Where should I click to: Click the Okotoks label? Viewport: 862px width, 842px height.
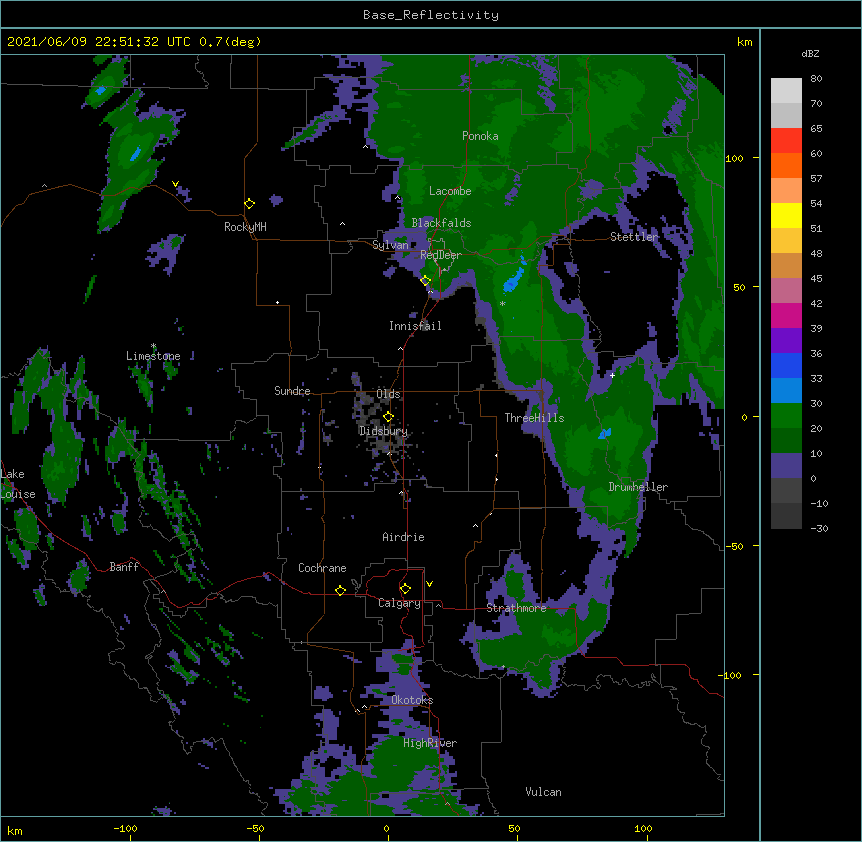coord(412,700)
